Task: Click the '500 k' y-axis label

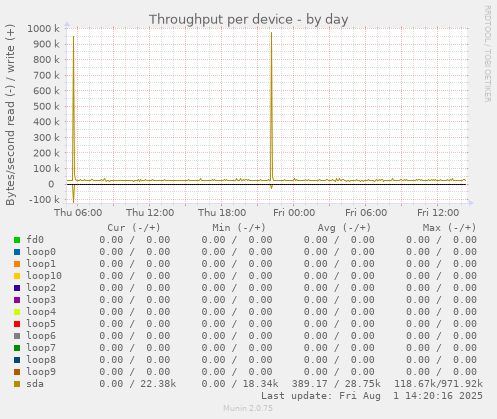Action: pyautogui.click(x=46, y=106)
